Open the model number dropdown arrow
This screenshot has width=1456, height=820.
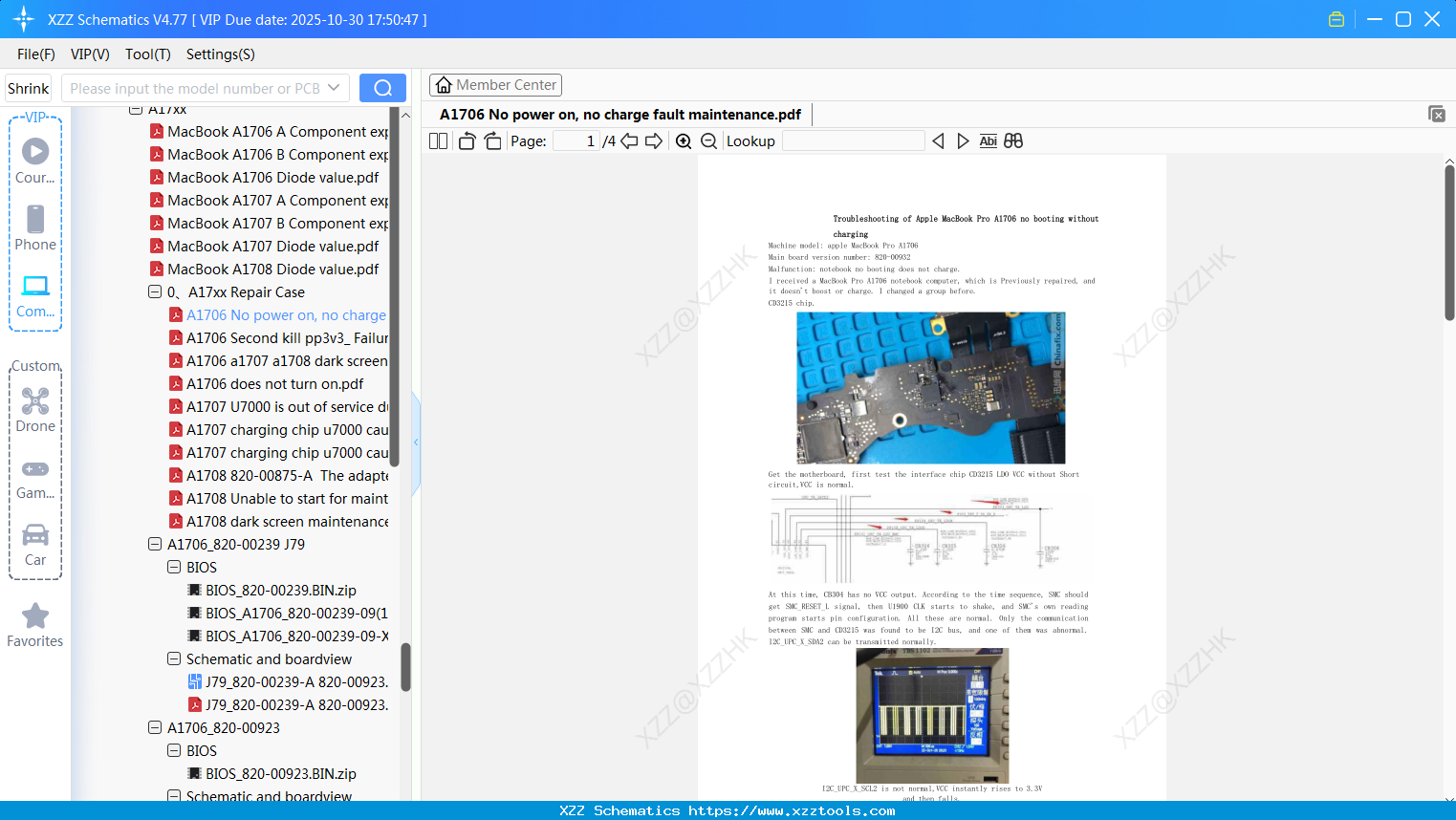[x=334, y=88]
